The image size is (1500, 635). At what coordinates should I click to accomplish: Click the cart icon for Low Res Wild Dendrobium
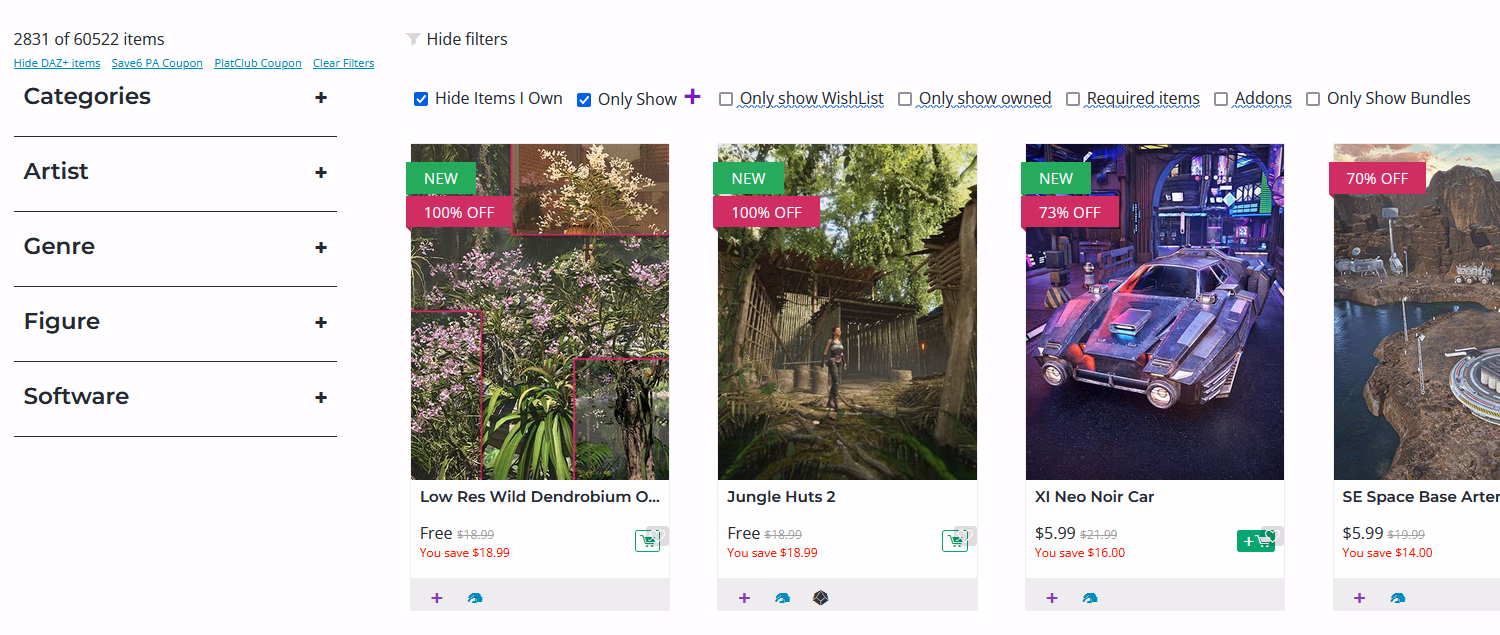tap(647, 541)
